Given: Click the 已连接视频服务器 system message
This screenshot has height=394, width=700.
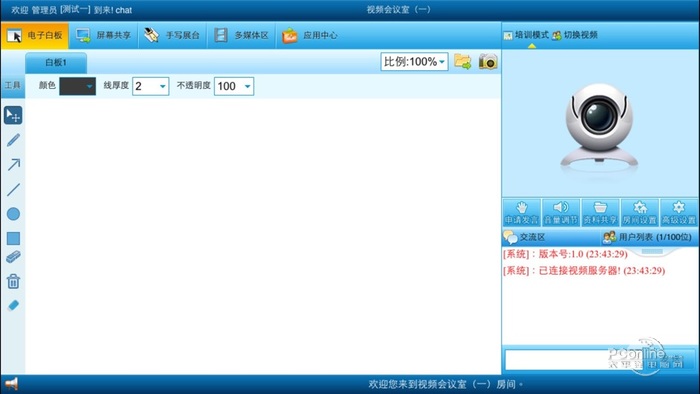Looking at the screenshot, I should pyautogui.click(x=584, y=270).
